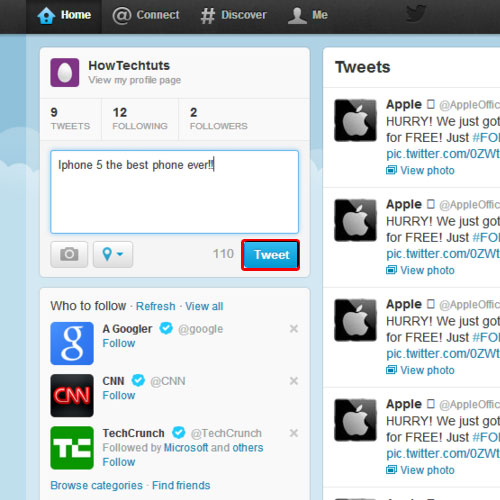Image resolution: width=500 pixels, height=500 pixels.
Task: Open the Microsoft link under TechCrunch
Action: 186,448
